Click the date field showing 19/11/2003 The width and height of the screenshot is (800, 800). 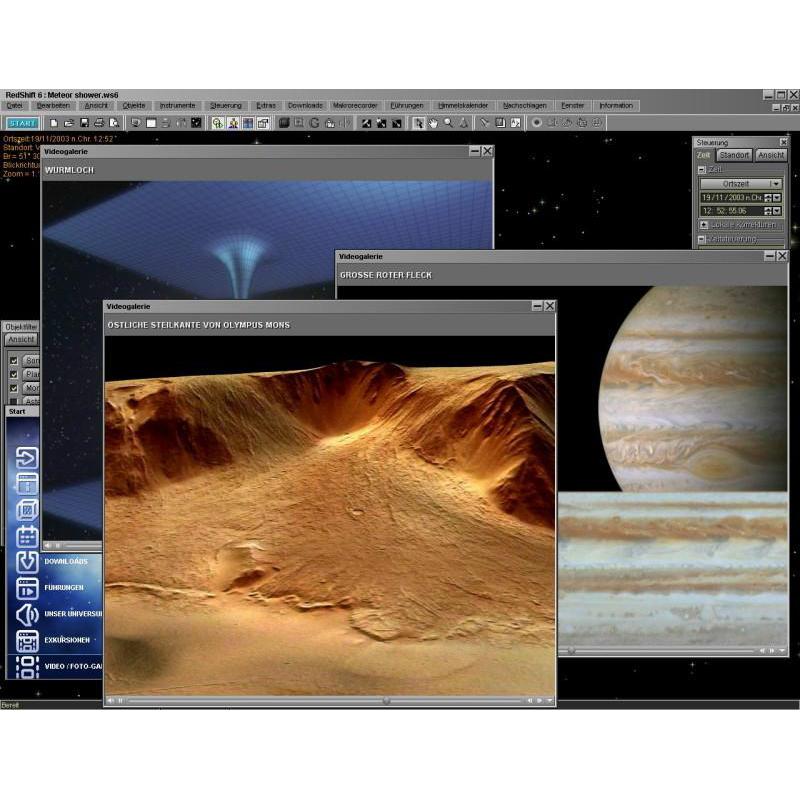pos(731,198)
